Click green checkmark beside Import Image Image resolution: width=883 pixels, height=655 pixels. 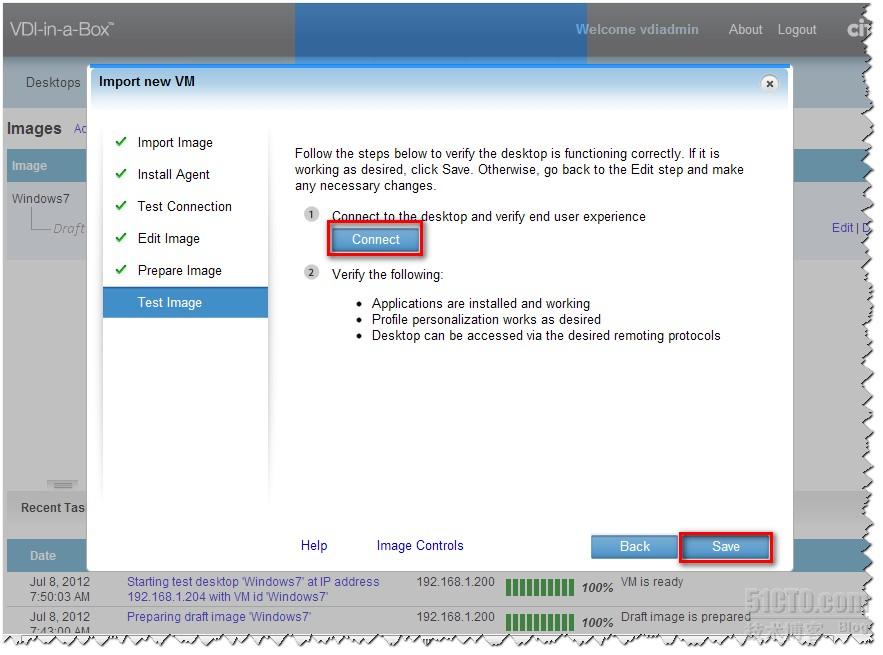click(121, 141)
